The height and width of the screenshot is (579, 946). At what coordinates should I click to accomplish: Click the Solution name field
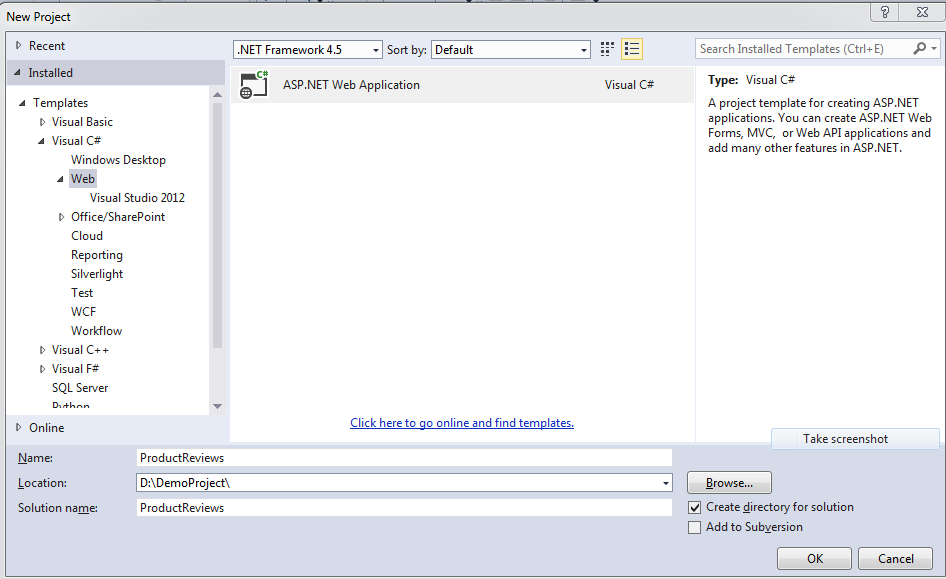click(404, 508)
